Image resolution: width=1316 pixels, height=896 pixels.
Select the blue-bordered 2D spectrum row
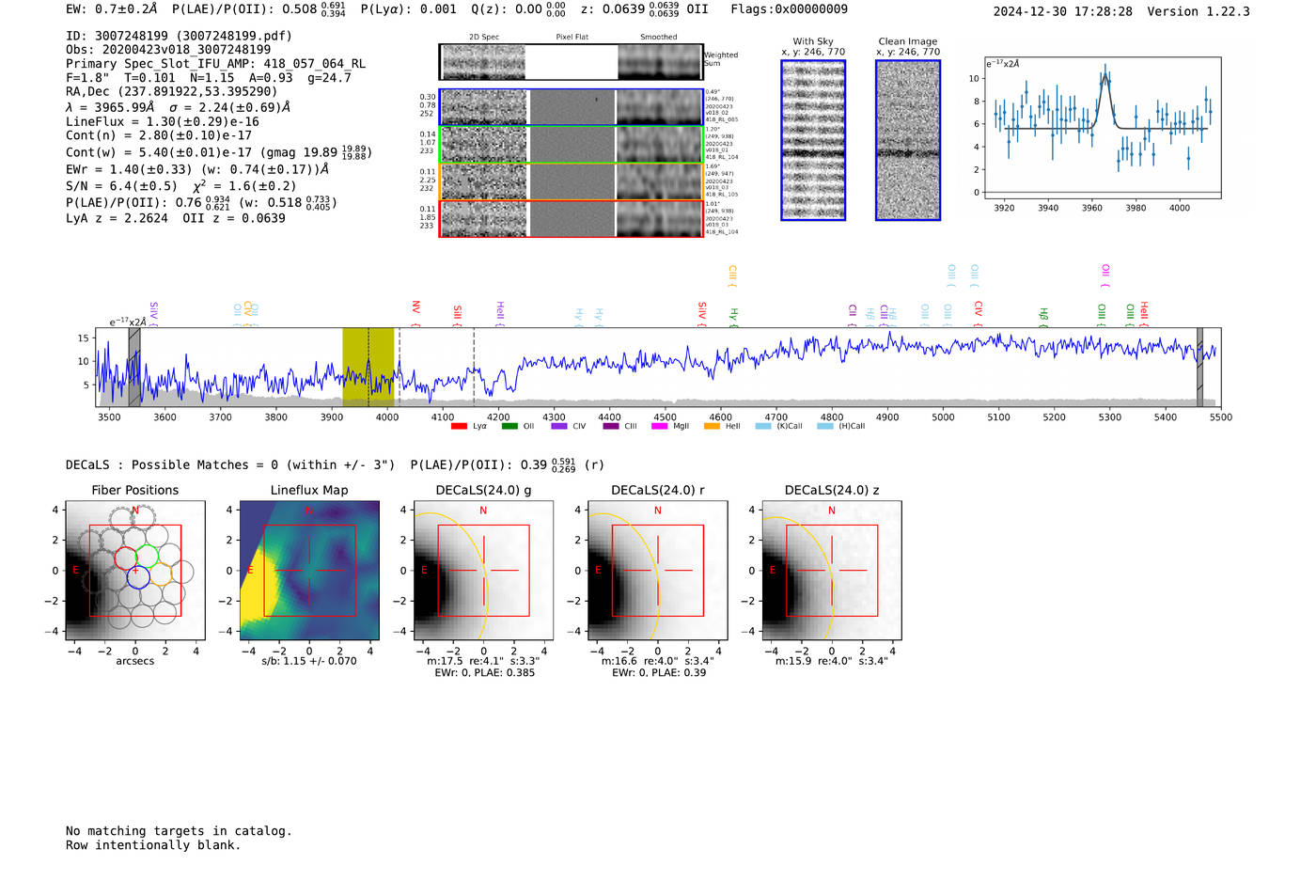[571, 107]
